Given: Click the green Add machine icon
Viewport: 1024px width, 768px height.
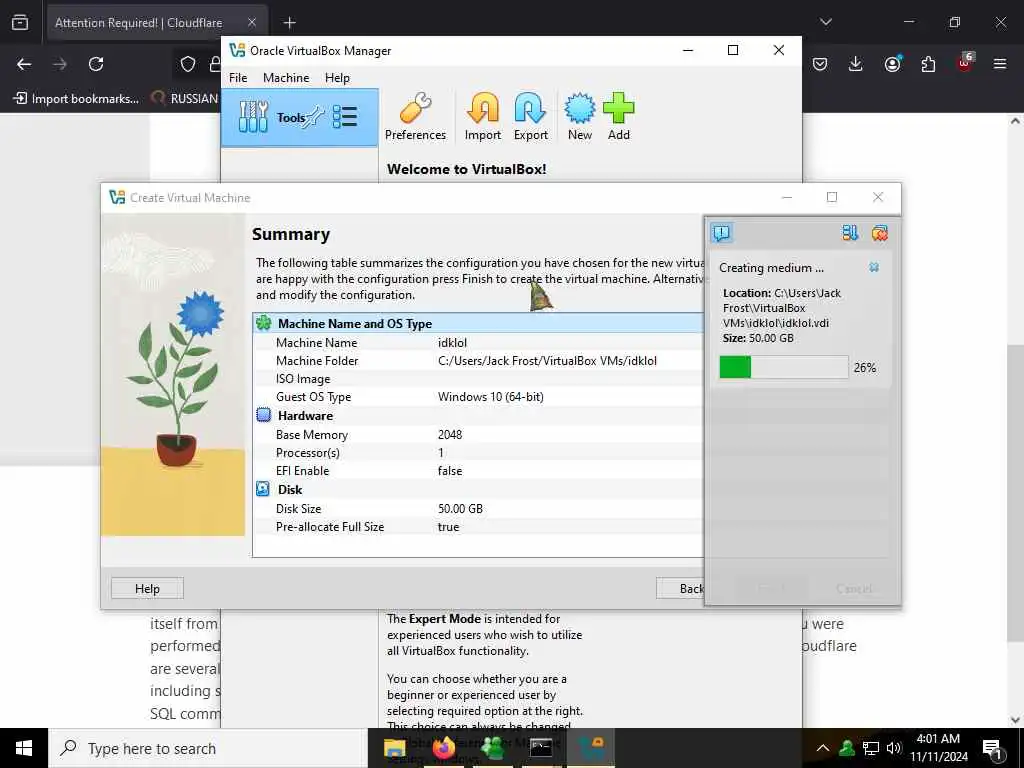Looking at the screenshot, I should [x=618, y=118].
